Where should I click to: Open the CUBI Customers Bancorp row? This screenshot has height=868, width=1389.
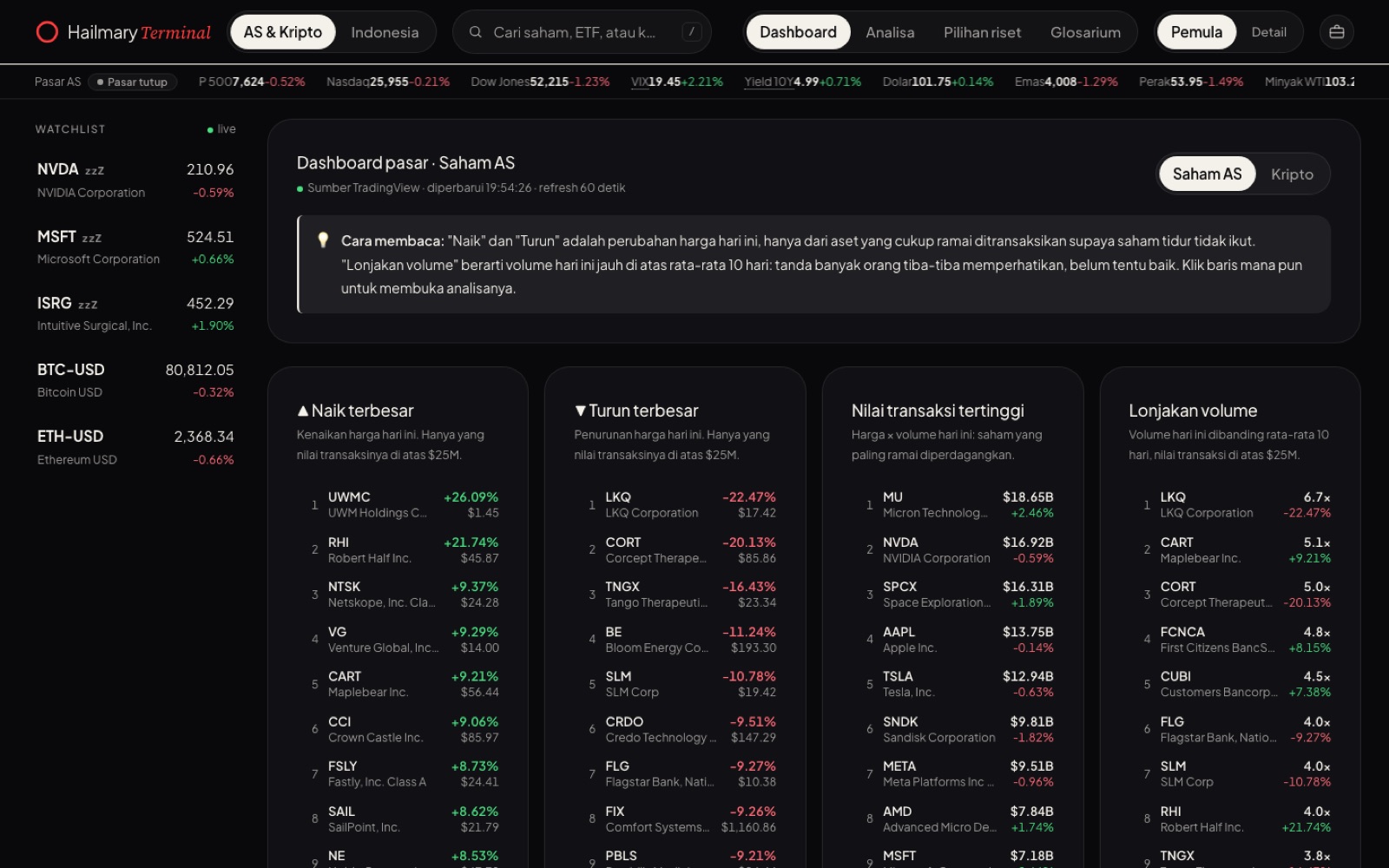1230,684
